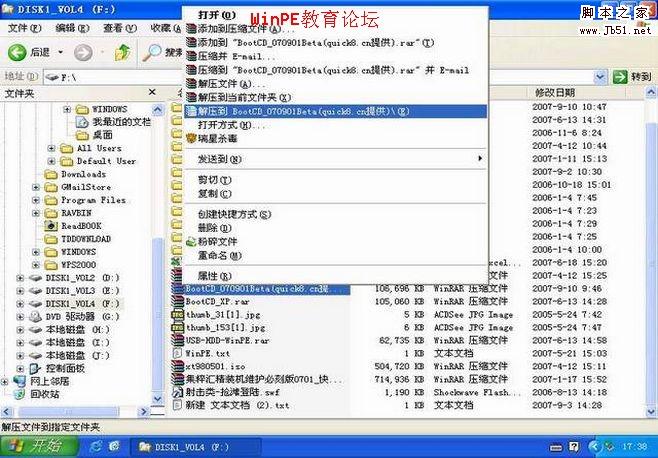This screenshot has width=658, height=458.
Task: Click Internet Explorer quick launch icon
Action: click(96, 447)
